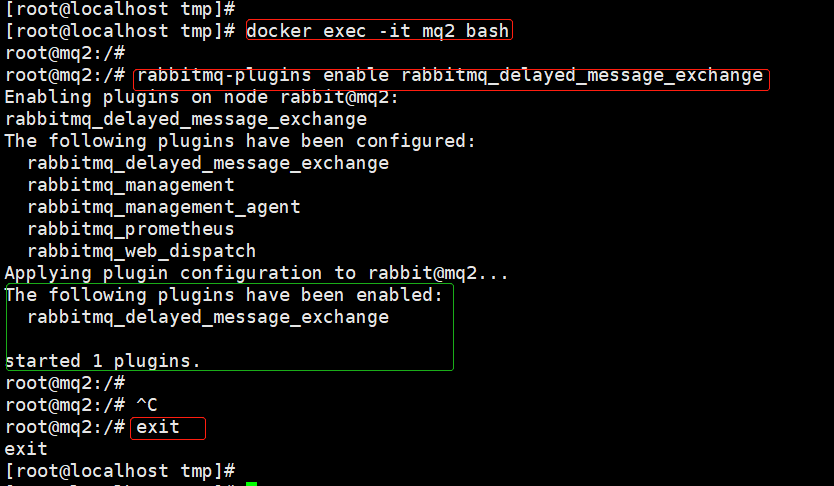Click 'The following plugins have been enabled:' text
This screenshot has width=834, height=486.
pos(224,295)
